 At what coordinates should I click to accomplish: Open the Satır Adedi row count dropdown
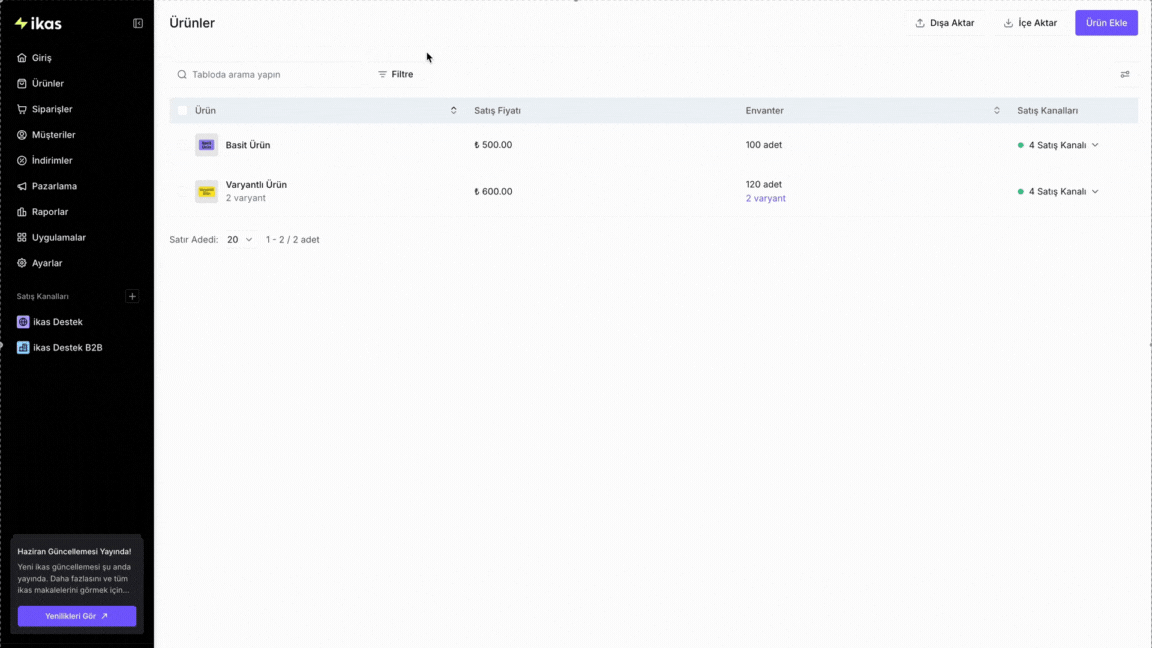240,240
